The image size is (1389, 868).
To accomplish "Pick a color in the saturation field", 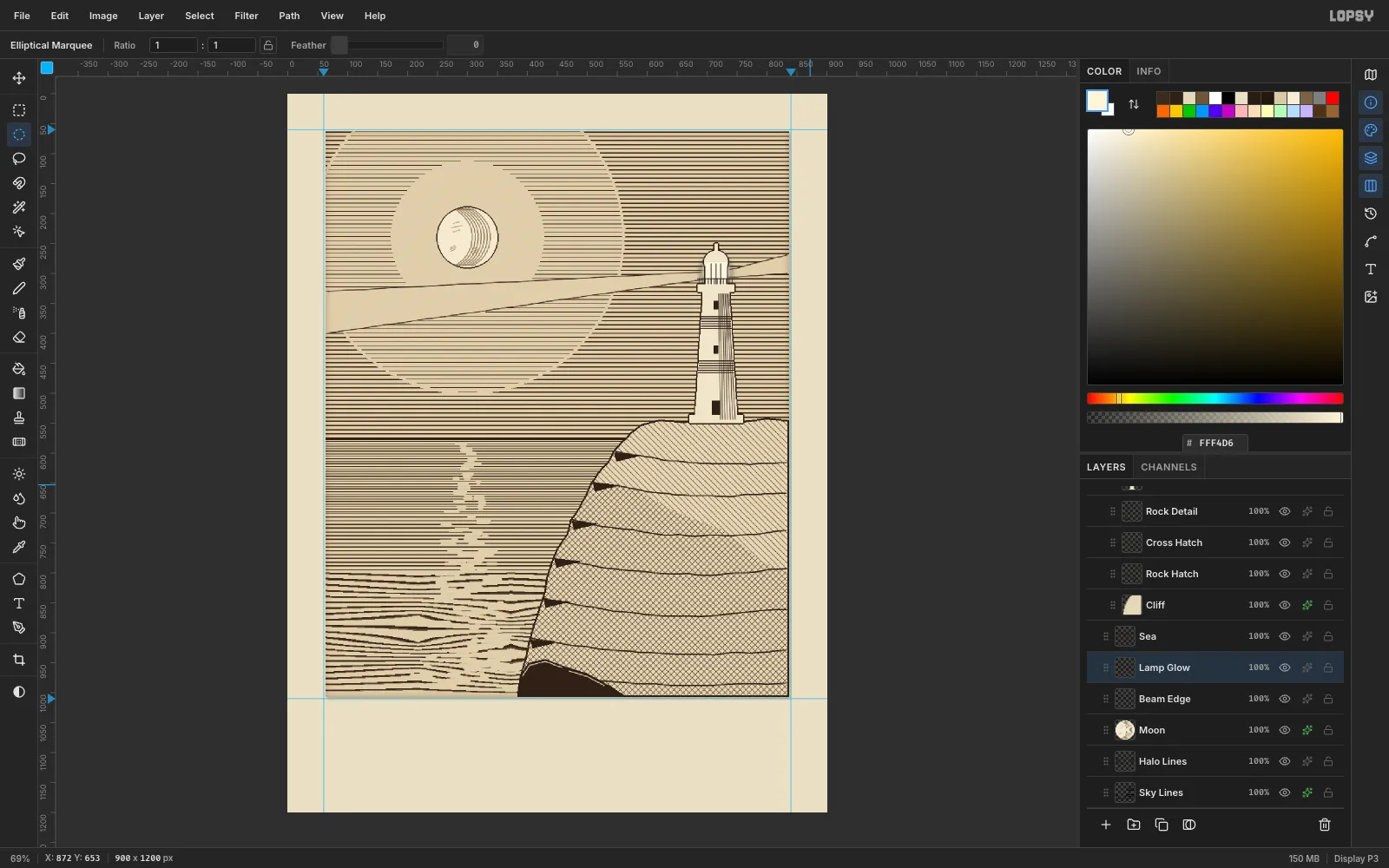I will 1215,257.
